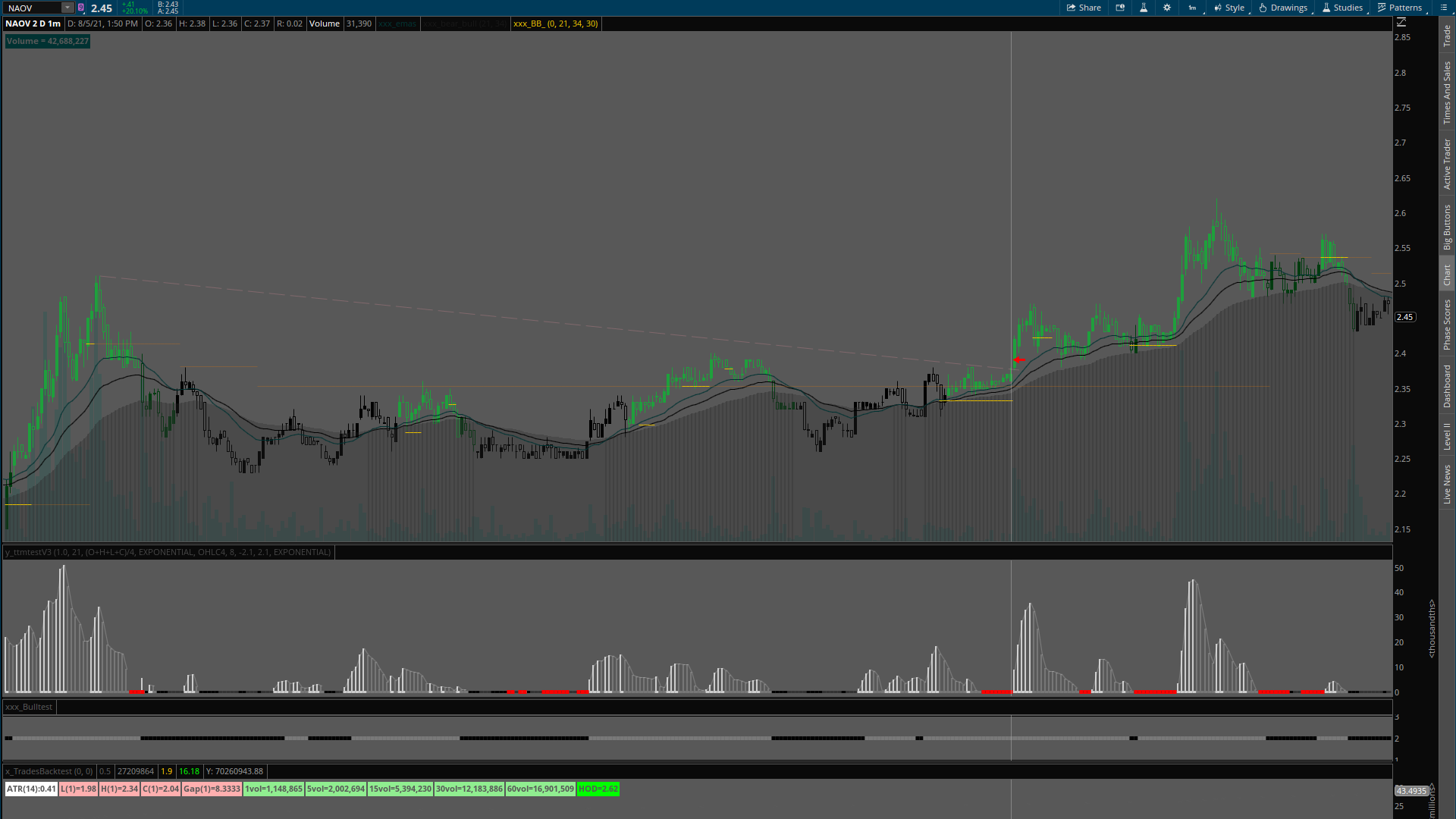
Task: Open chart settings gear icon
Action: point(1167,8)
